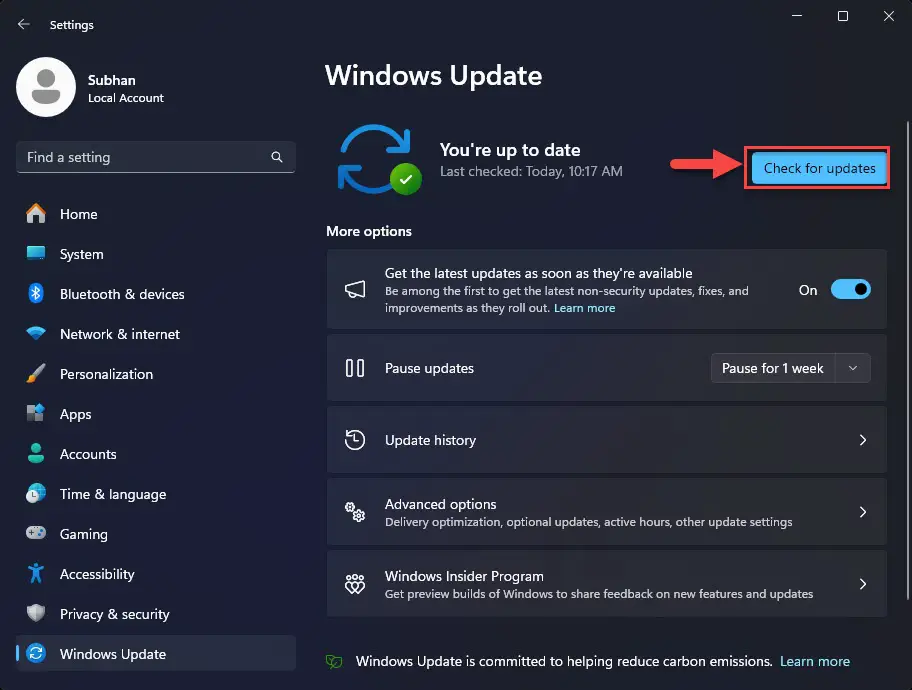Select the System monitor icon

click(35, 254)
